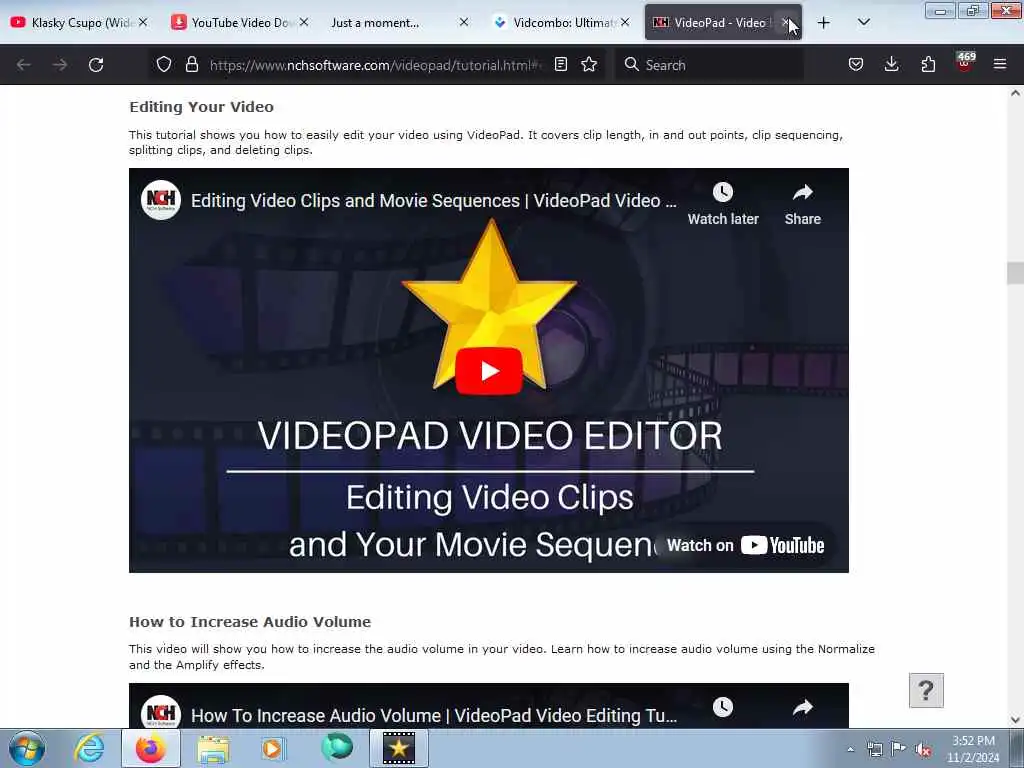
Task: Click the Firefox taskbar icon
Action: click(x=150, y=748)
